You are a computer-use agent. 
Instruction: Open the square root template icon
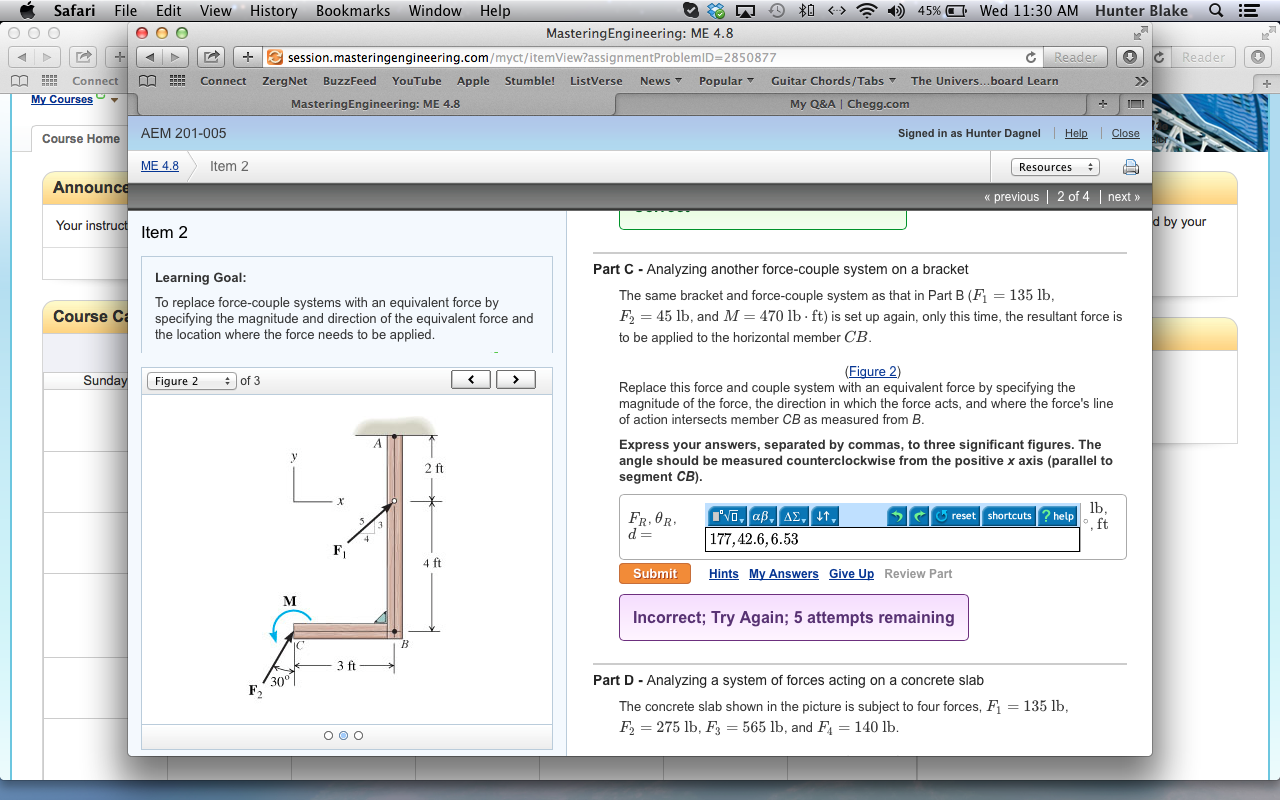tap(726, 515)
